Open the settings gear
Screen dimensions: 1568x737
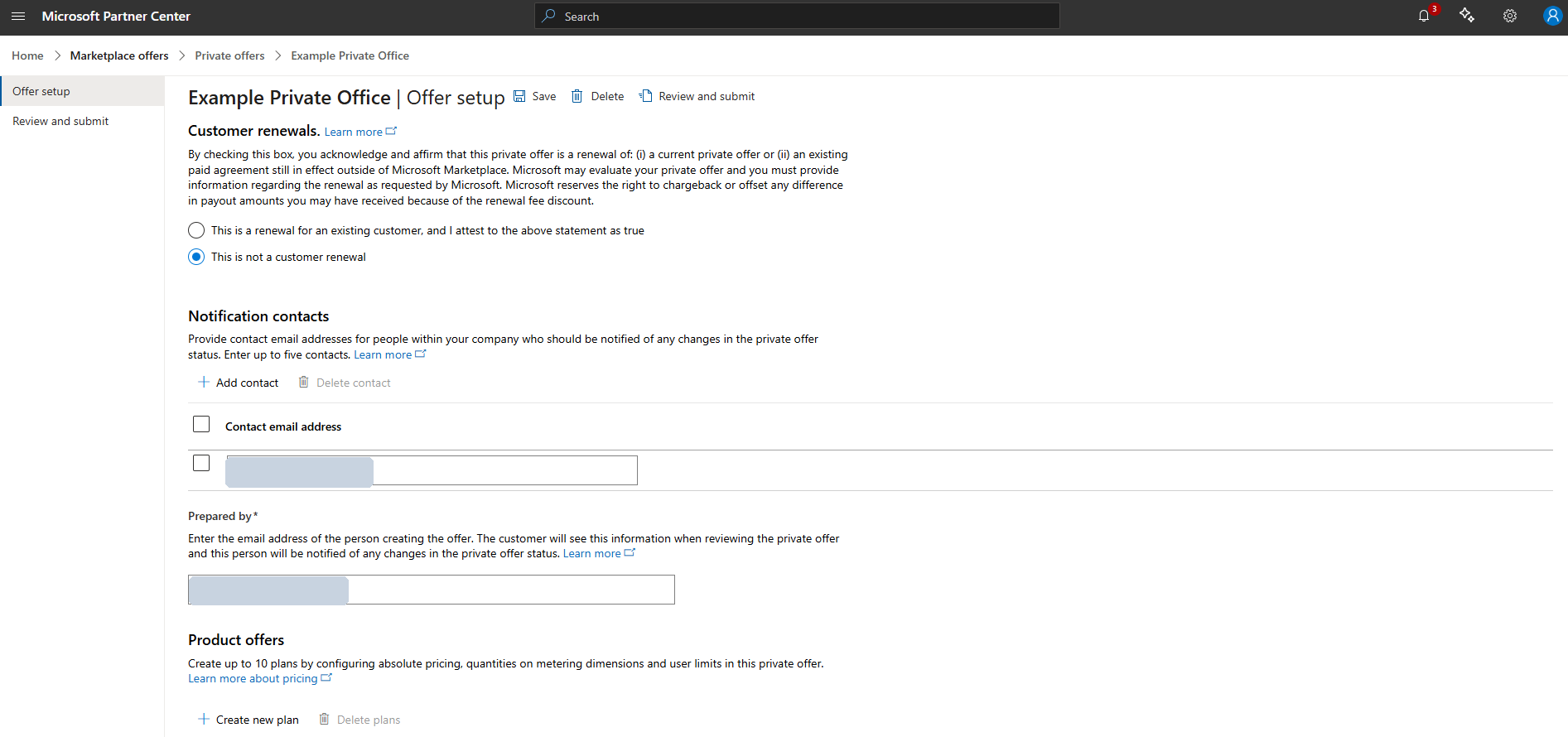[x=1510, y=16]
